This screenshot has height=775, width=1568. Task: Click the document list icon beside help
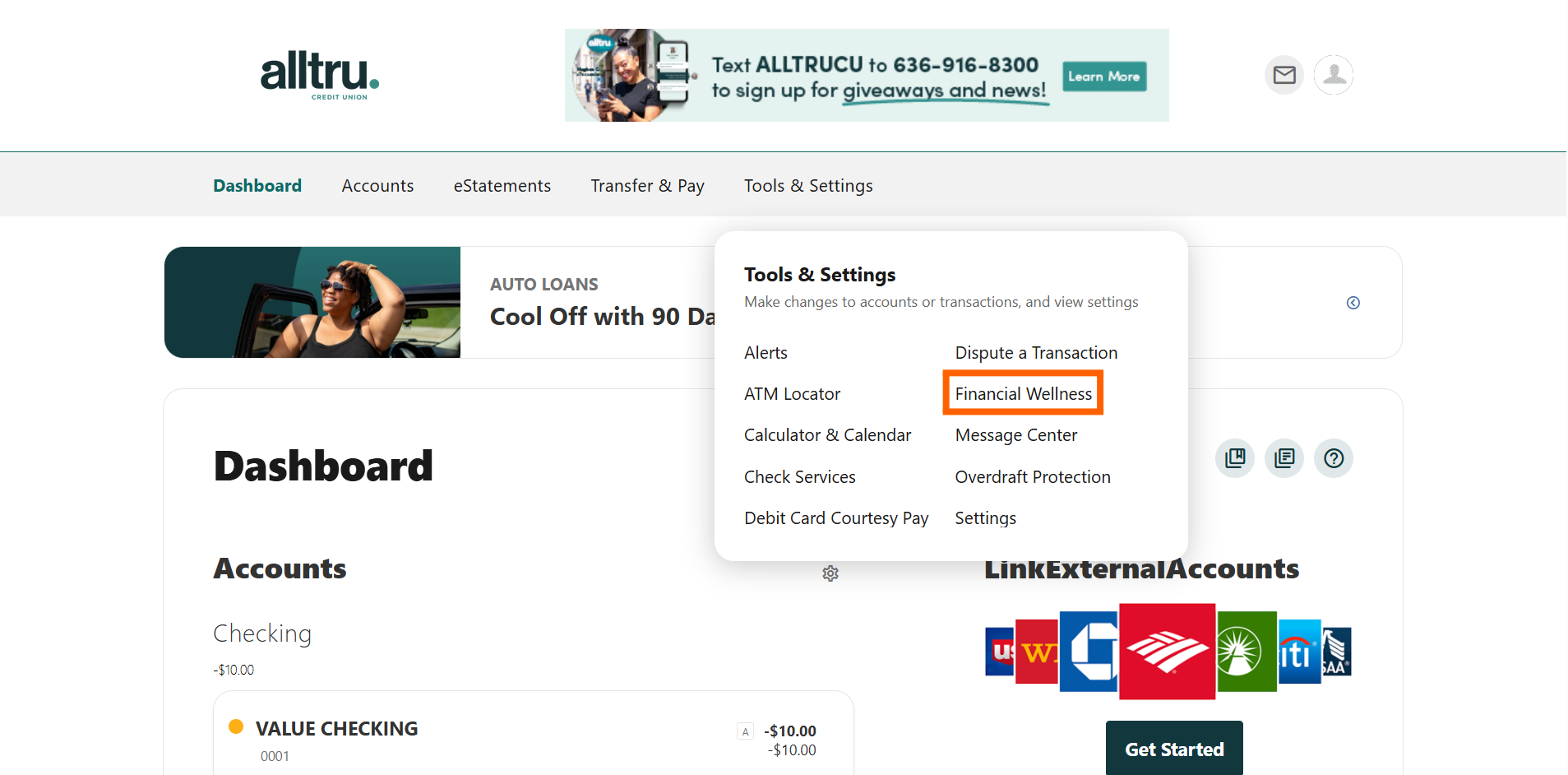click(1284, 458)
